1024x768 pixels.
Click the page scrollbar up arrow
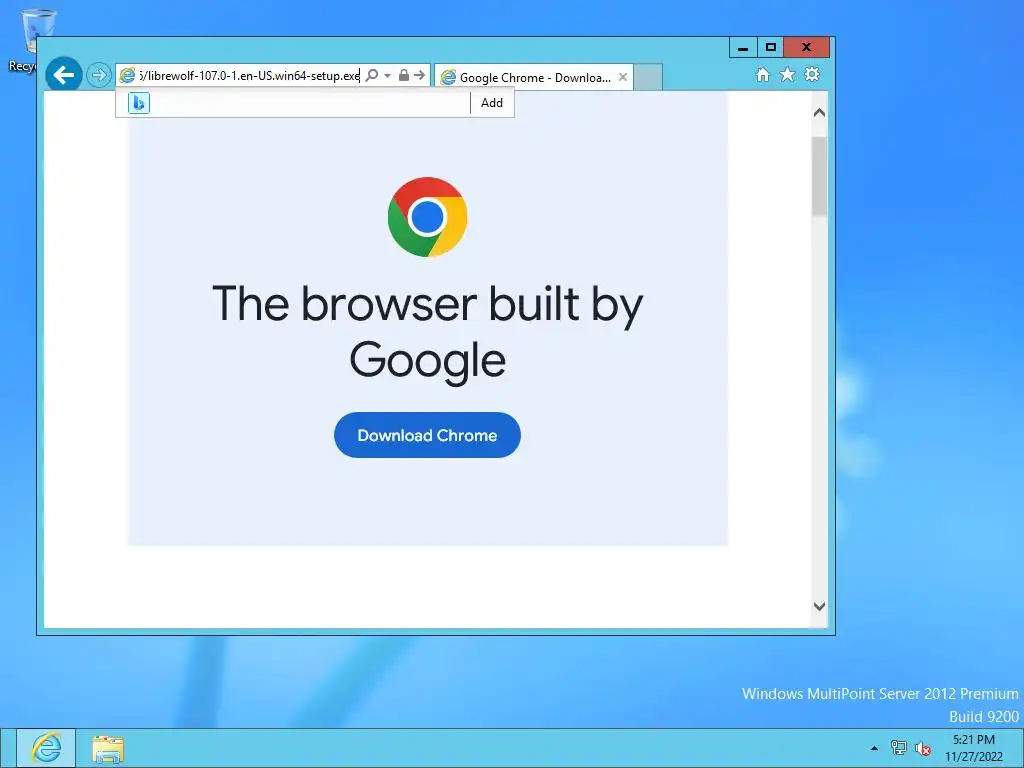(819, 113)
